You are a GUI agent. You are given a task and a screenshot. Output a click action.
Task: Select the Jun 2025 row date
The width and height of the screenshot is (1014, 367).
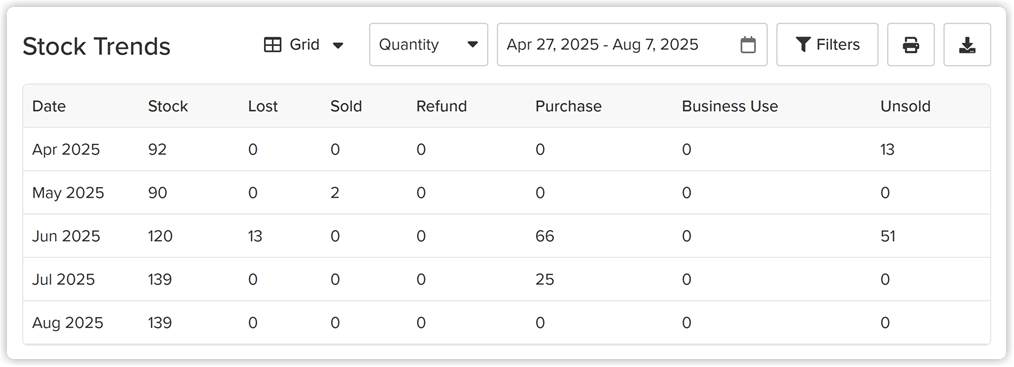[x=66, y=236]
